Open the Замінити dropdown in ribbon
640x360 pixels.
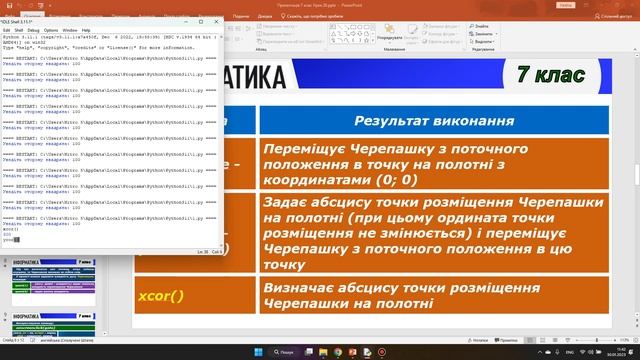click(483, 34)
